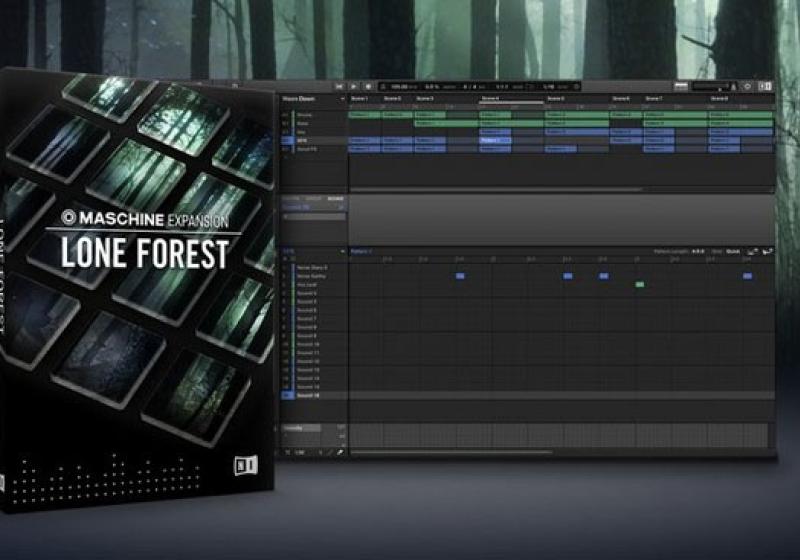Select the Drums group row
Image resolution: width=800 pixels, height=560 pixels.
coord(314,115)
